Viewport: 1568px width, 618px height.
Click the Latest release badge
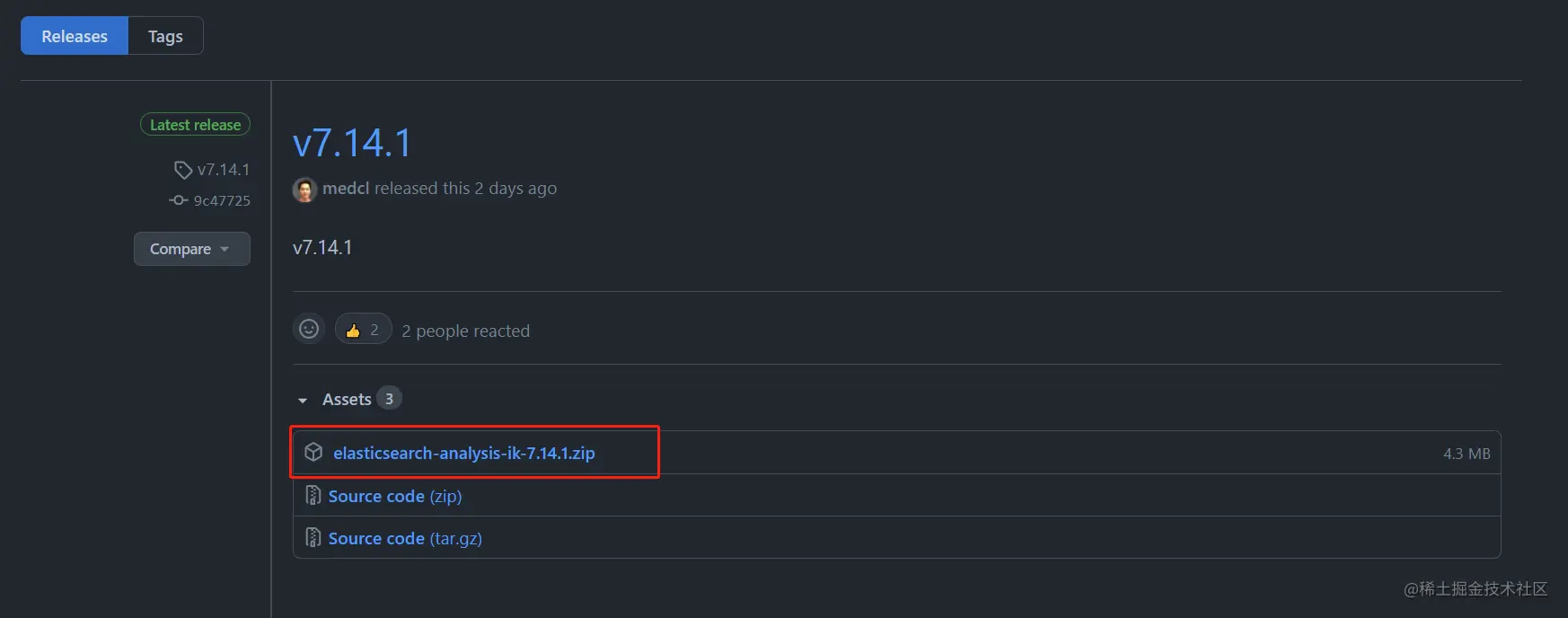pyautogui.click(x=195, y=125)
